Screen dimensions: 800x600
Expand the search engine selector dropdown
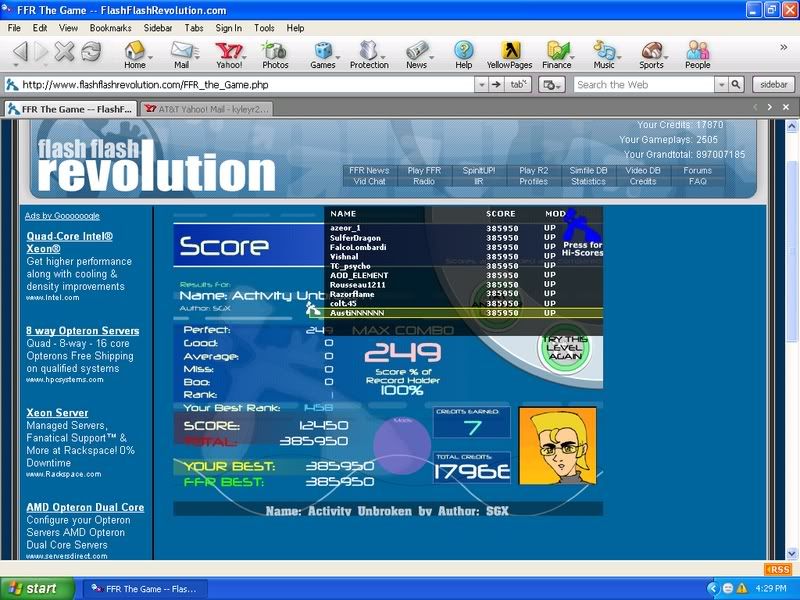point(551,85)
